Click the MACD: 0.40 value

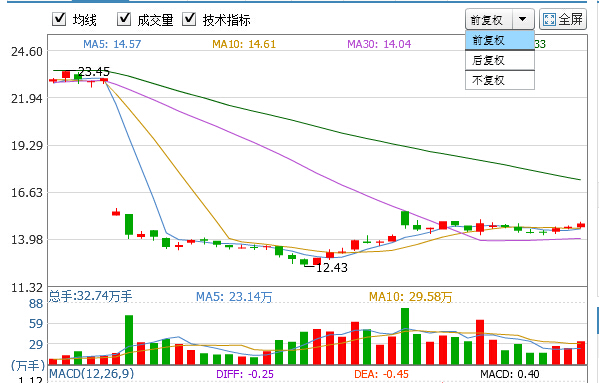point(510,374)
